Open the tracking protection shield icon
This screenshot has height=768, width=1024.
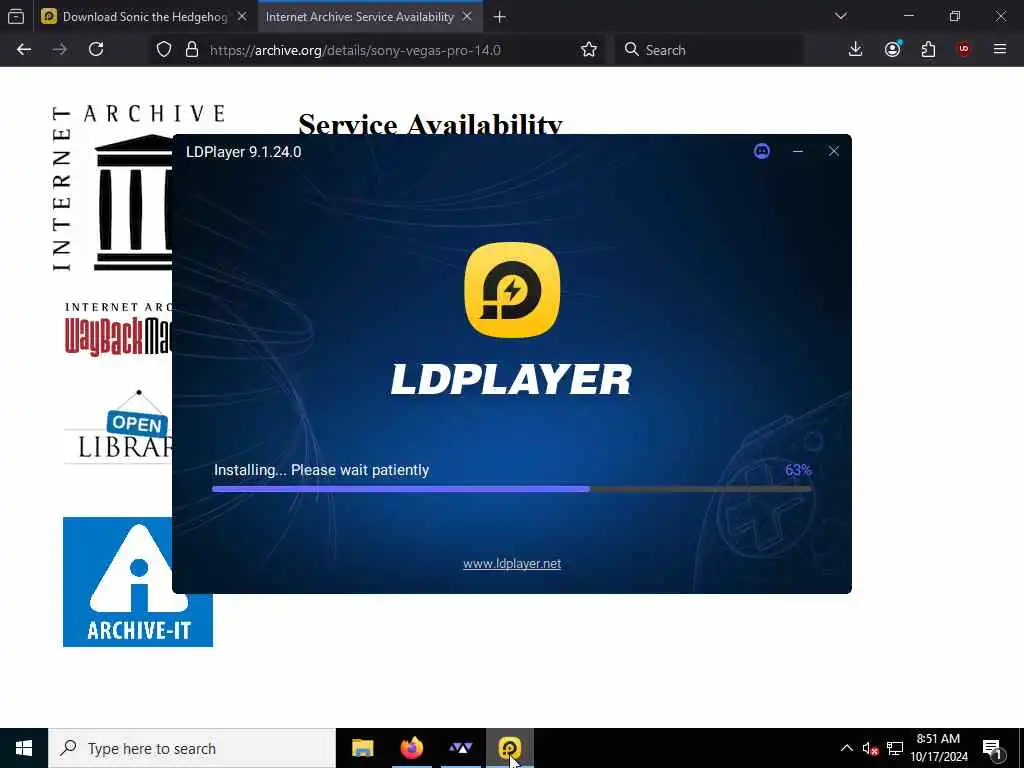pyautogui.click(x=164, y=50)
